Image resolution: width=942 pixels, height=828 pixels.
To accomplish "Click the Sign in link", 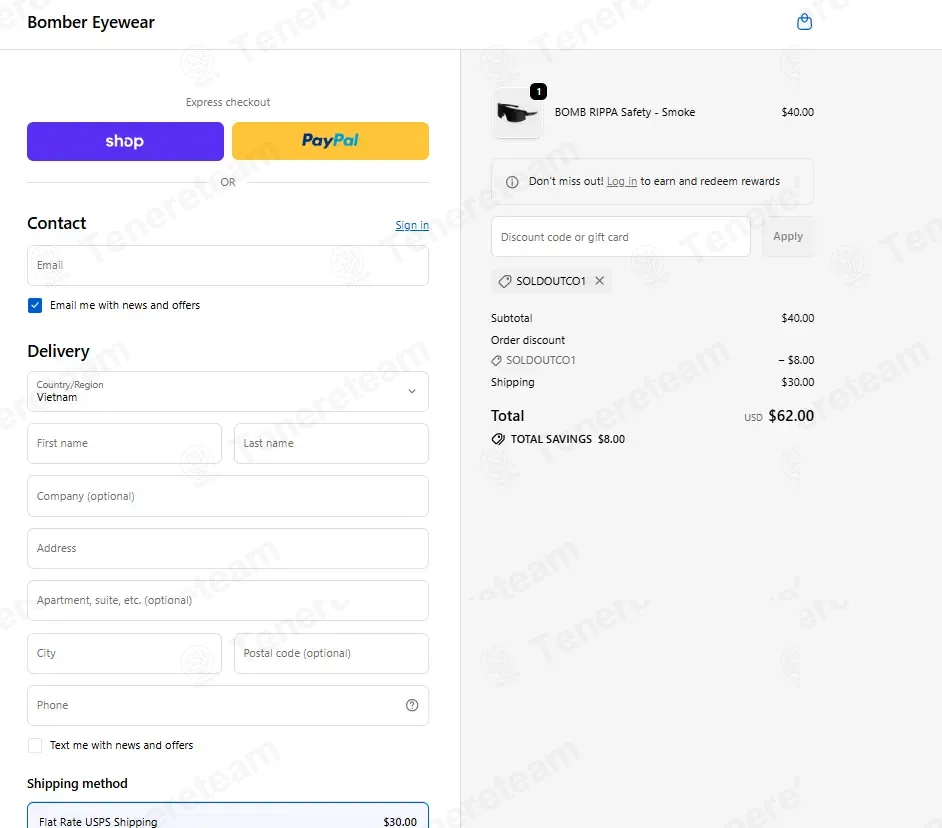I will point(412,225).
